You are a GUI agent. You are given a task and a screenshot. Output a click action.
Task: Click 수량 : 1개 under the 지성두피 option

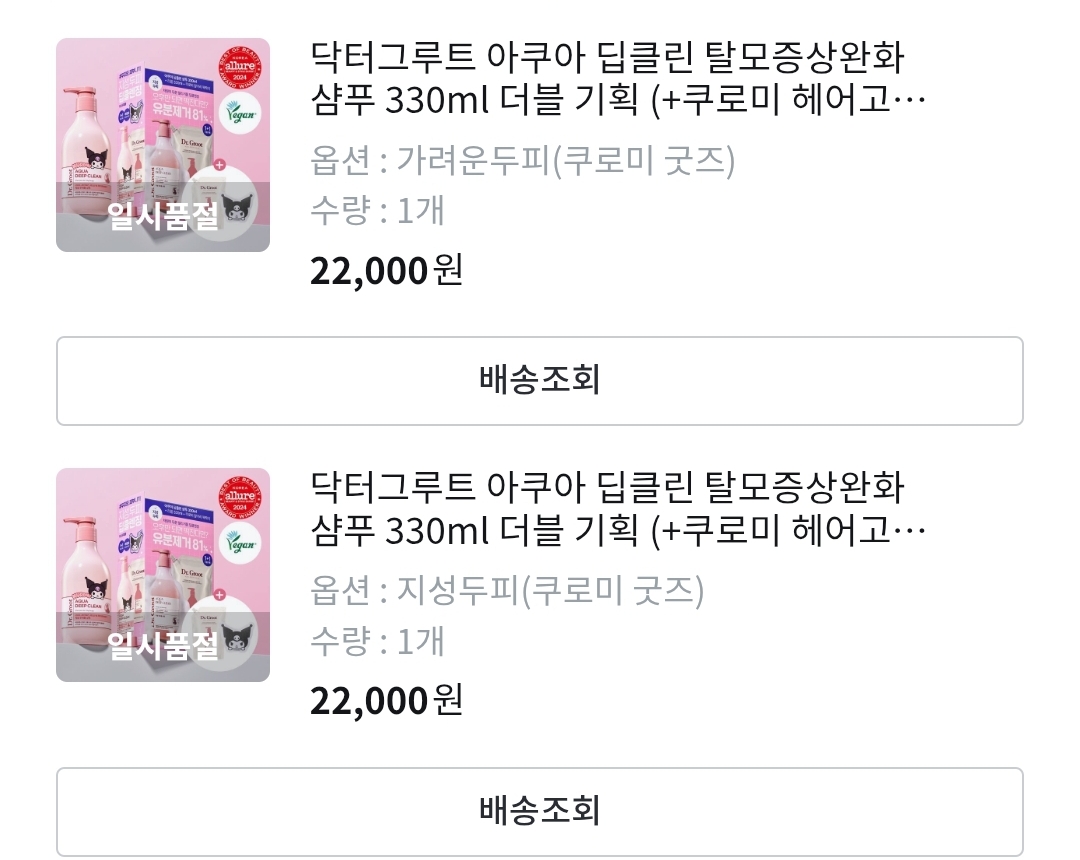click(377, 641)
